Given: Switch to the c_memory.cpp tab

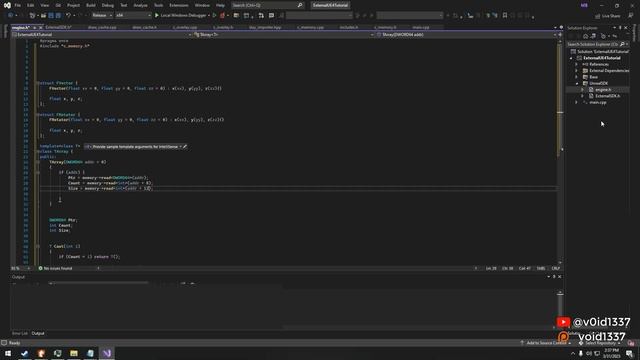Looking at the screenshot, I should pyautogui.click(x=310, y=27).
